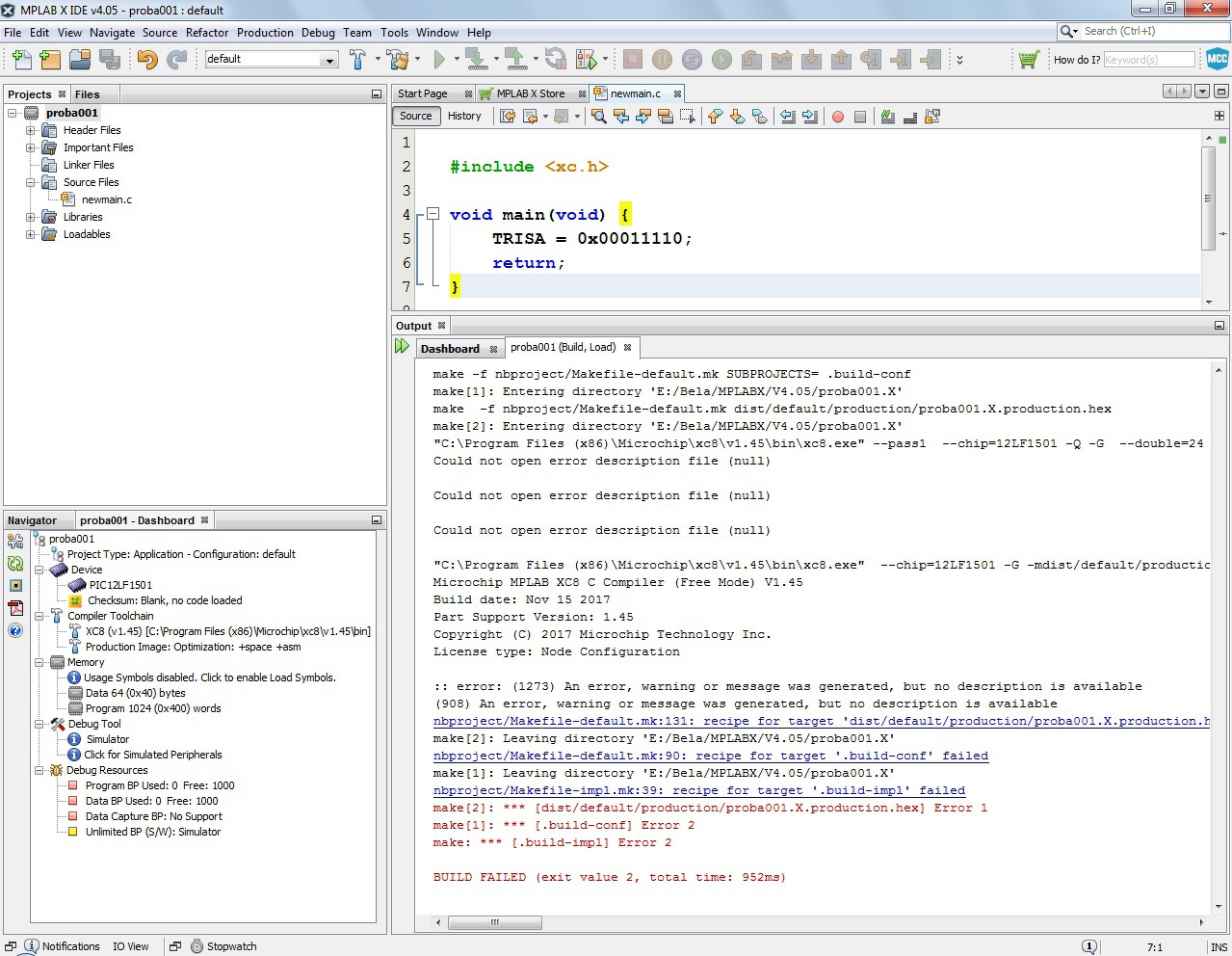
Task: Click last editor toolbar icon before splitter
Action: 931,117
